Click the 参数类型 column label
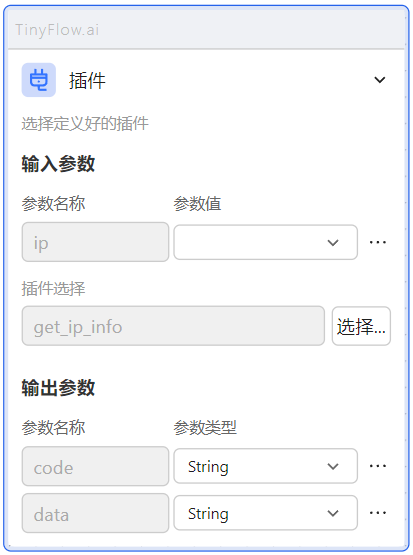The width and height of the screenshot is (413, 555). point(205,428)
